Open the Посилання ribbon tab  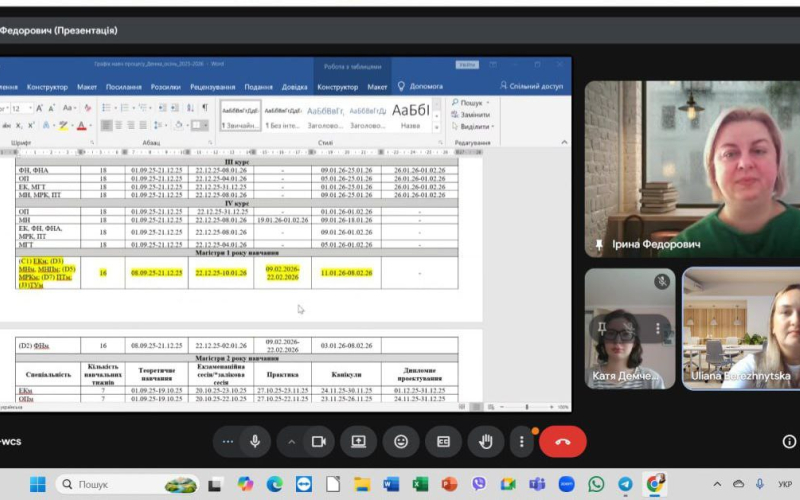(x=123, y=87)
